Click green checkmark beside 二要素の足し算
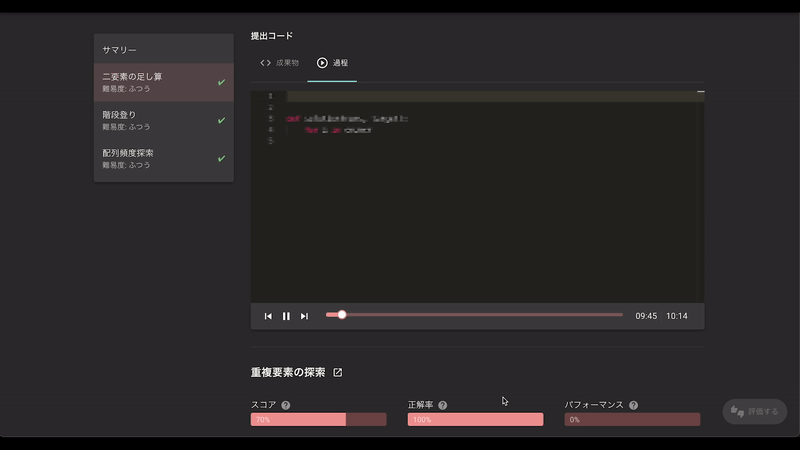This screenshot has height=450, width=800. (221, 82)
